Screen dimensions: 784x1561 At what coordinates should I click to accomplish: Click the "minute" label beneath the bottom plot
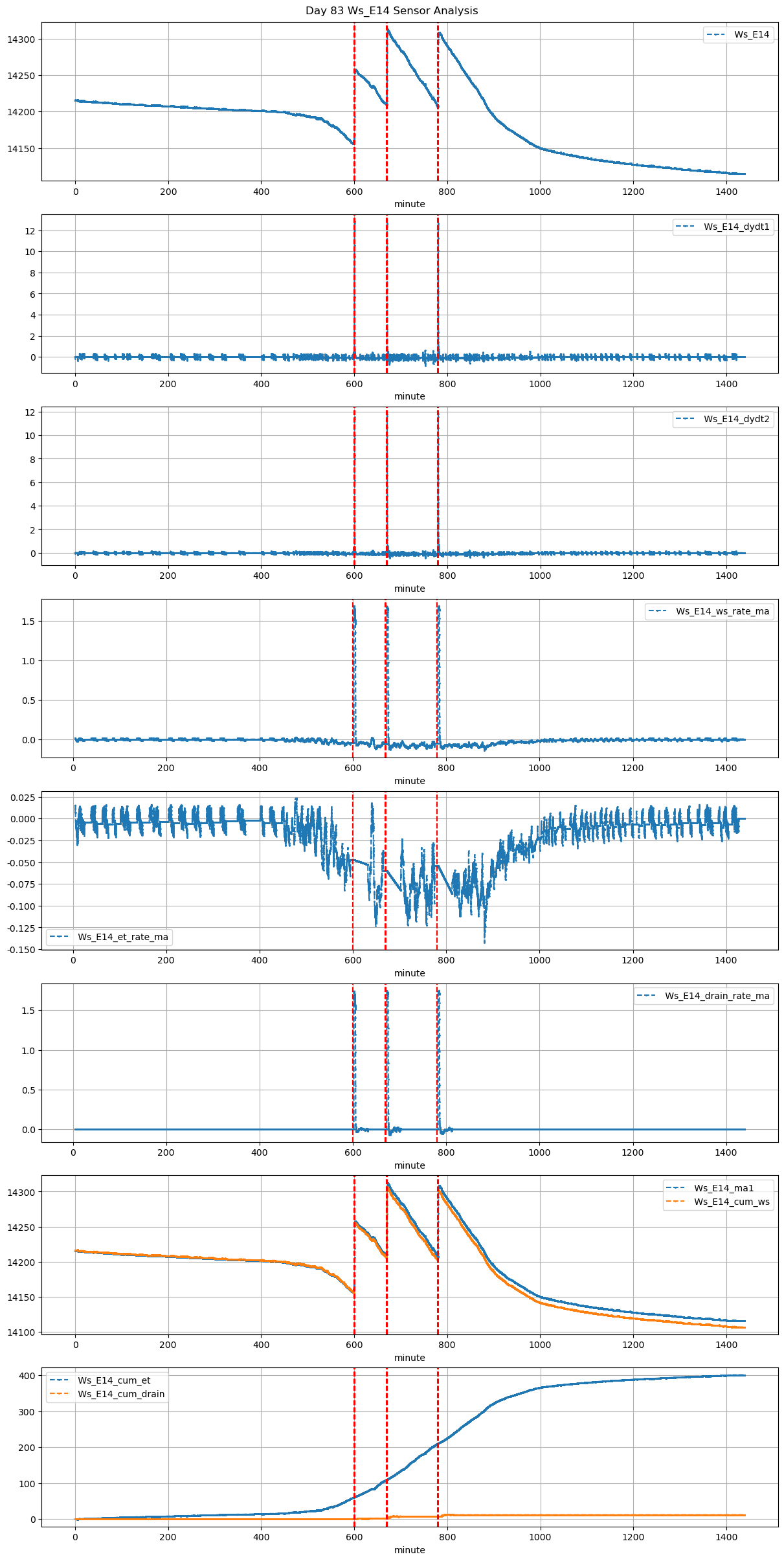410,1550
